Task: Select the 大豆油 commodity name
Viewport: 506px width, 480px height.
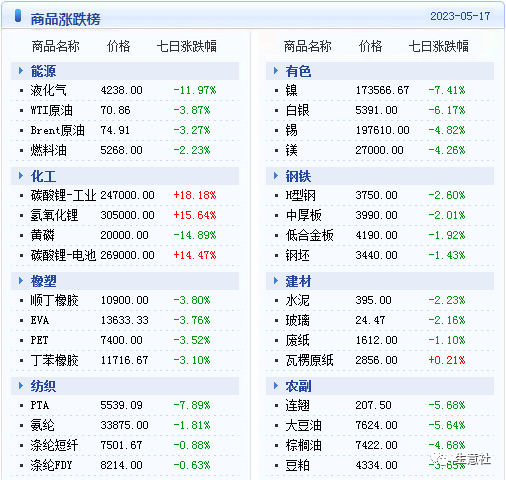Action: tap(304, 425)
